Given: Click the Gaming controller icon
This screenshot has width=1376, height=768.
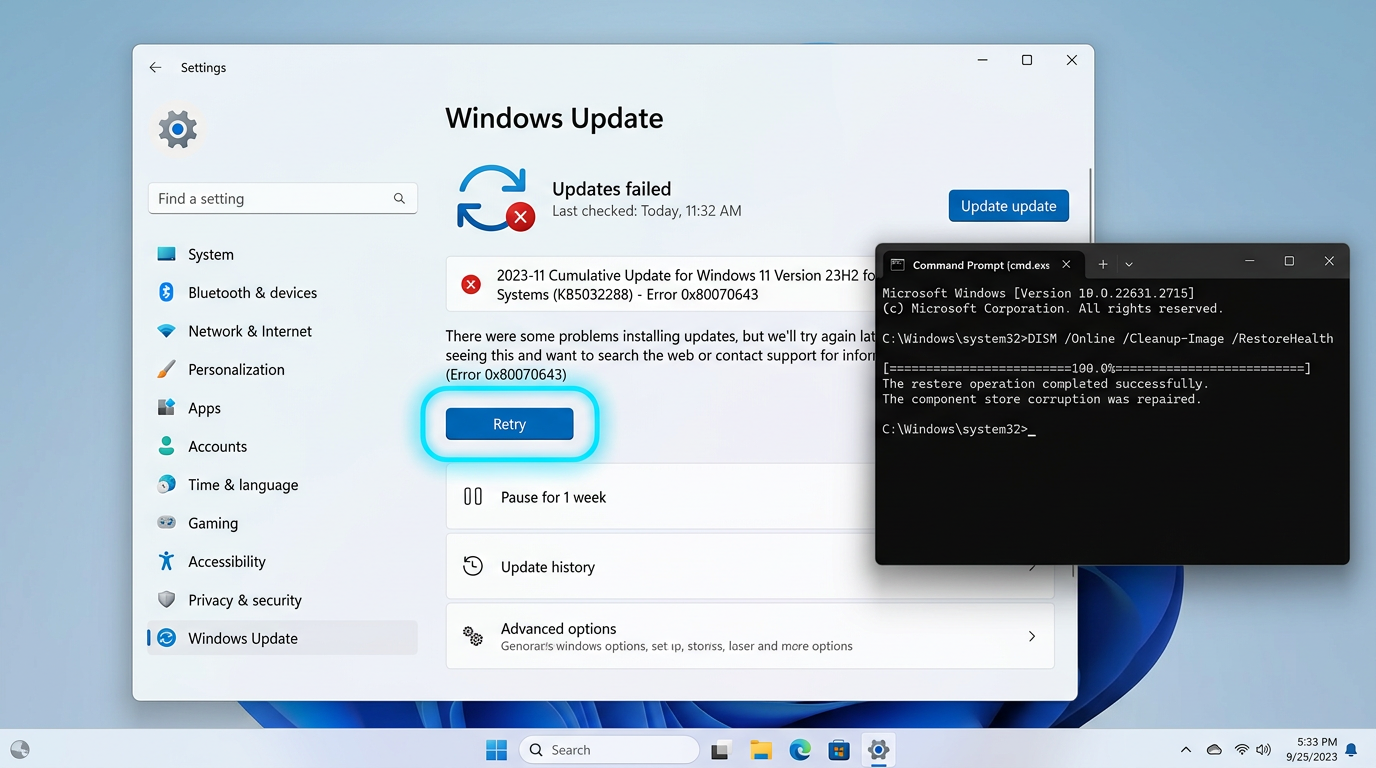Looking at the screenshot, I should (x=166, y=523).
